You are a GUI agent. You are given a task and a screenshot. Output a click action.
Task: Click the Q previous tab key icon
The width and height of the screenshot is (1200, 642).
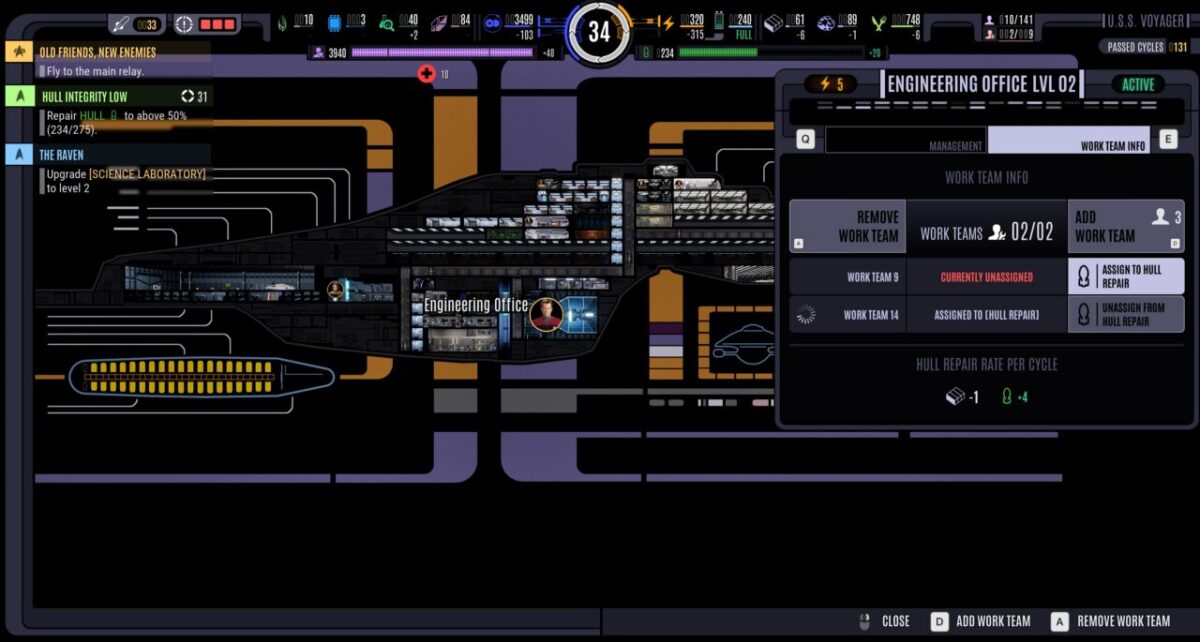pos(805,140)
